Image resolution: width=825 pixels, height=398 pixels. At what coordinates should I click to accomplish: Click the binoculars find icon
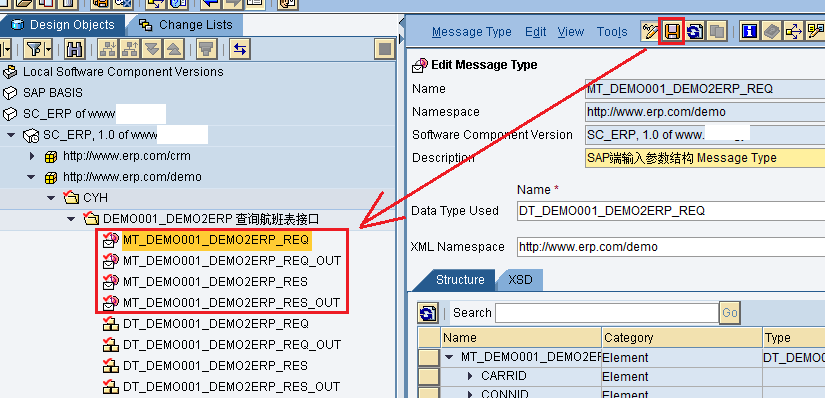[75, 50]
